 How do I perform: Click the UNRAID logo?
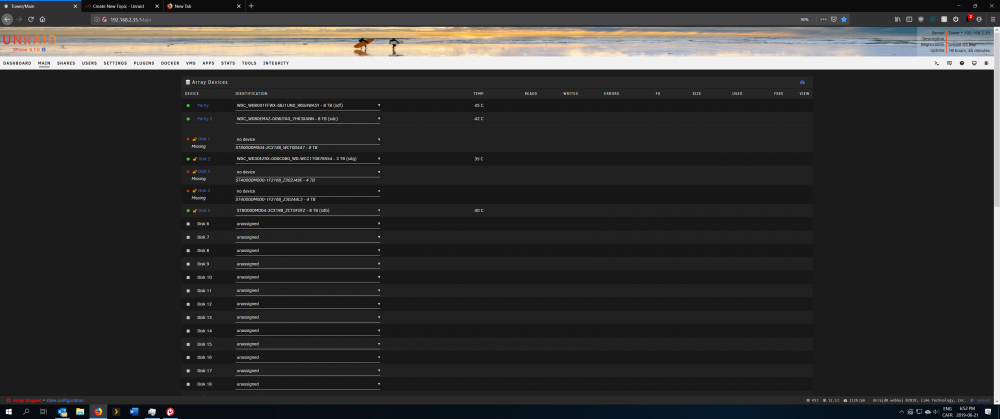coord(28,40)
